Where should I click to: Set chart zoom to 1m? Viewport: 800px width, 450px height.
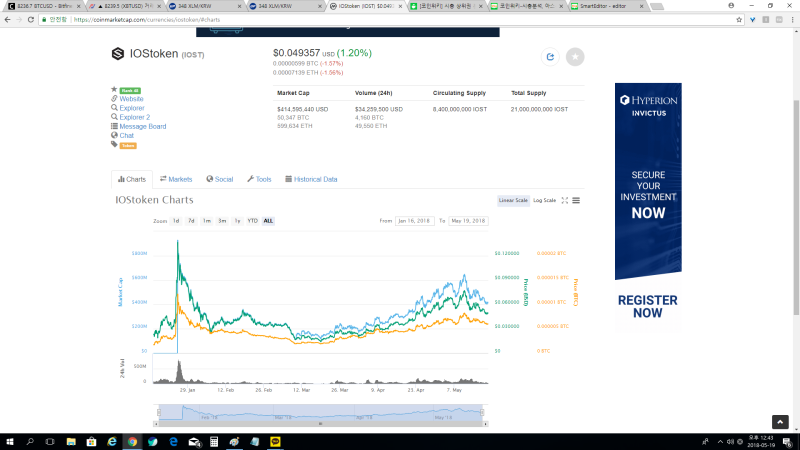pyautogui.click(x=207, y=221)
